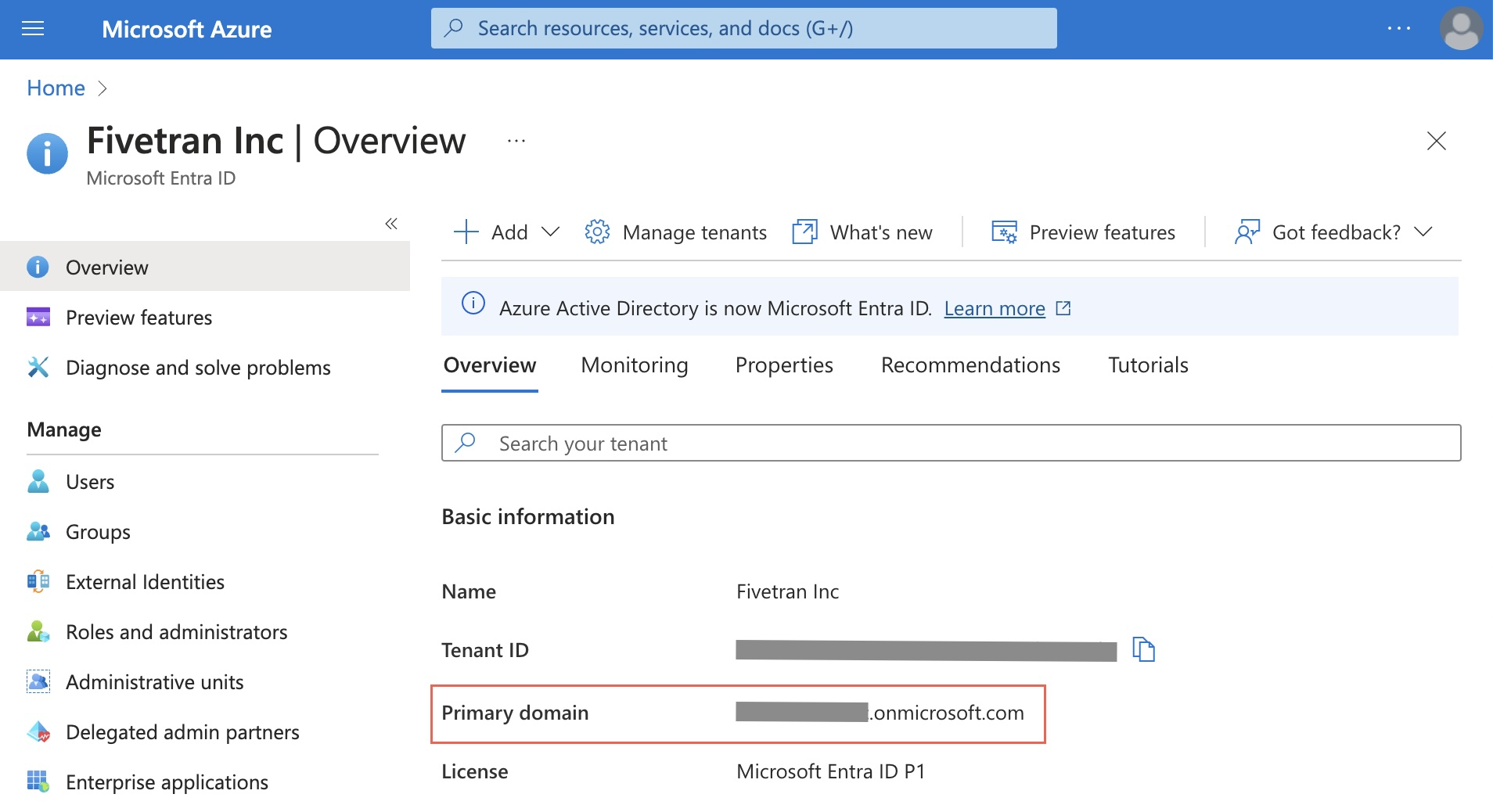Switch to the Properties tab
Screen dimensions: 1493x812
[784, 365]
